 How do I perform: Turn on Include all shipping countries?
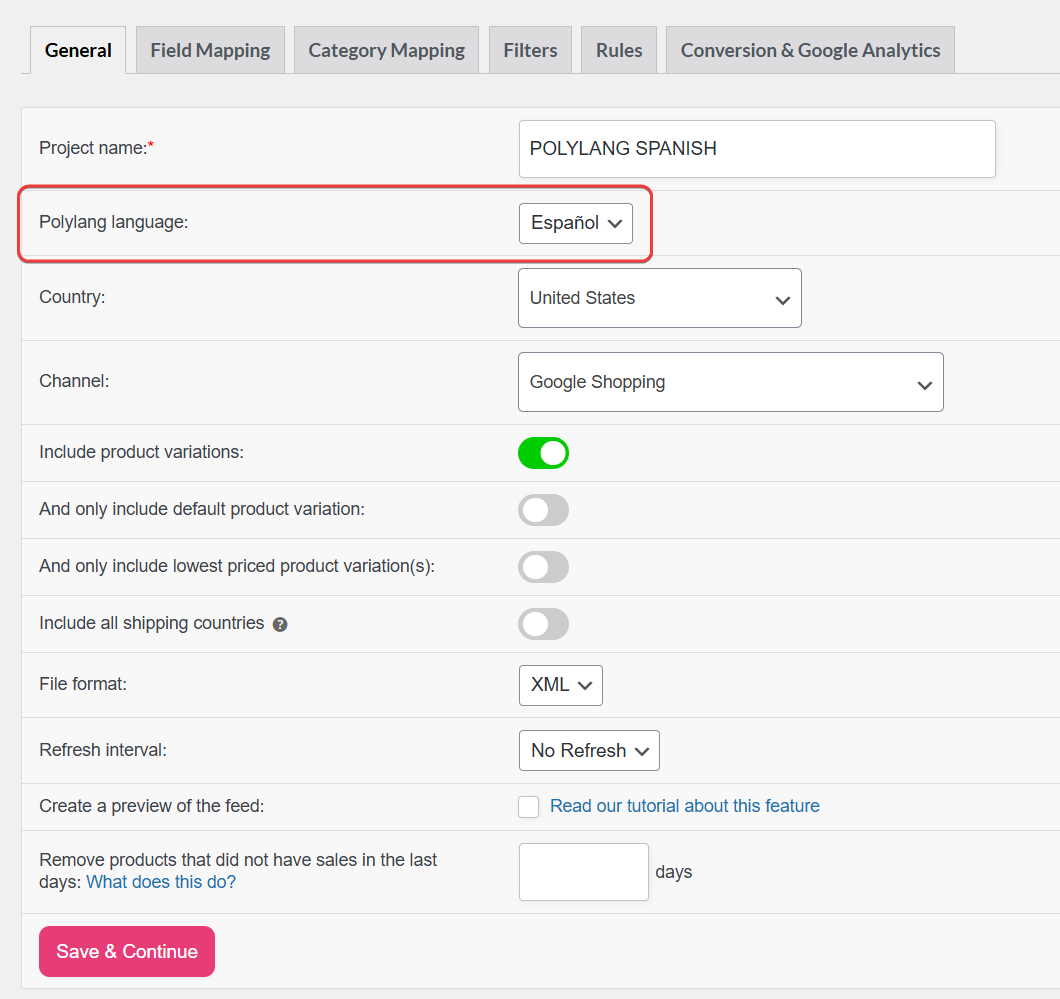(x=543, y=624)
